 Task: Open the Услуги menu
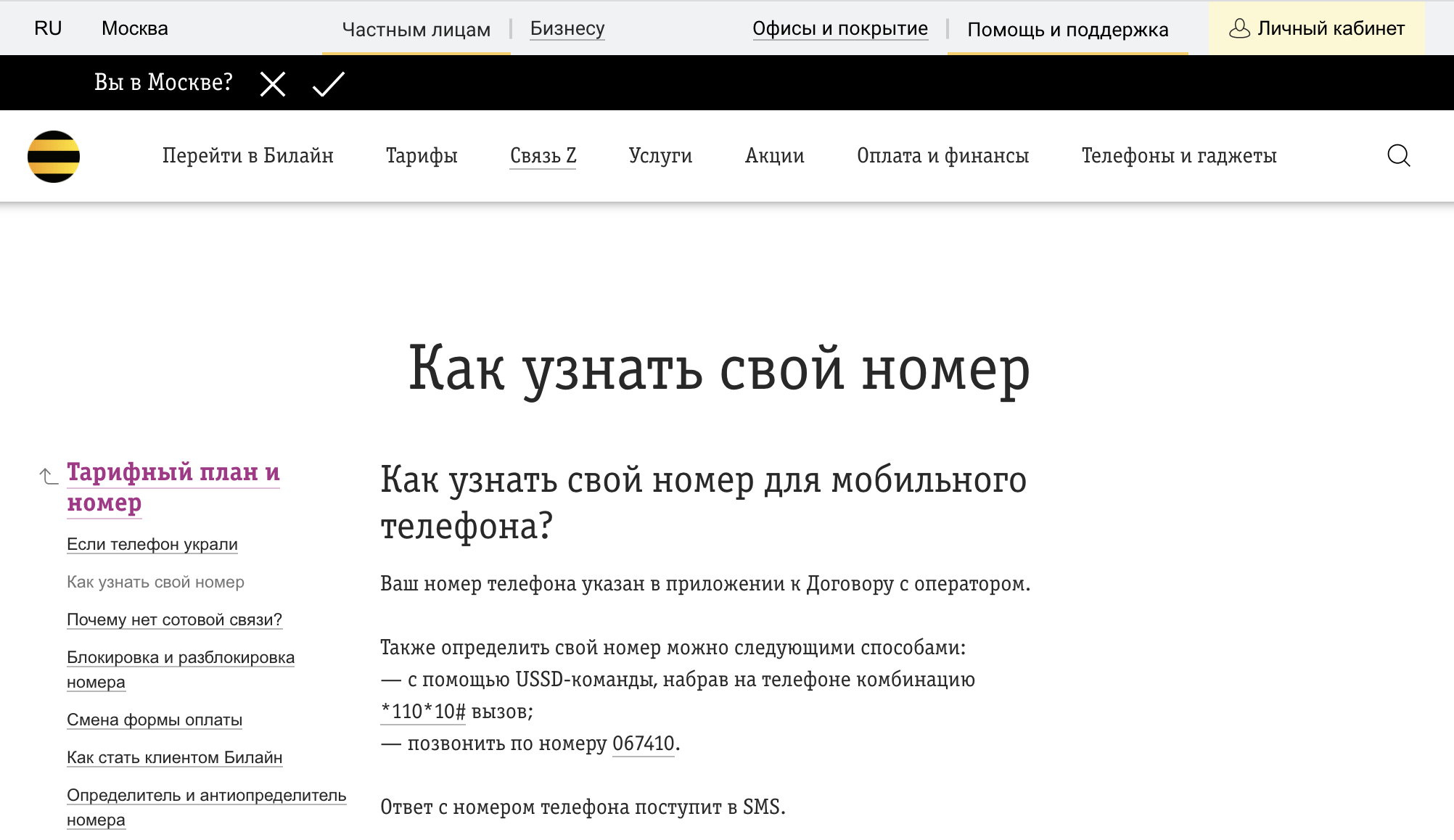(x=660, y=155)
